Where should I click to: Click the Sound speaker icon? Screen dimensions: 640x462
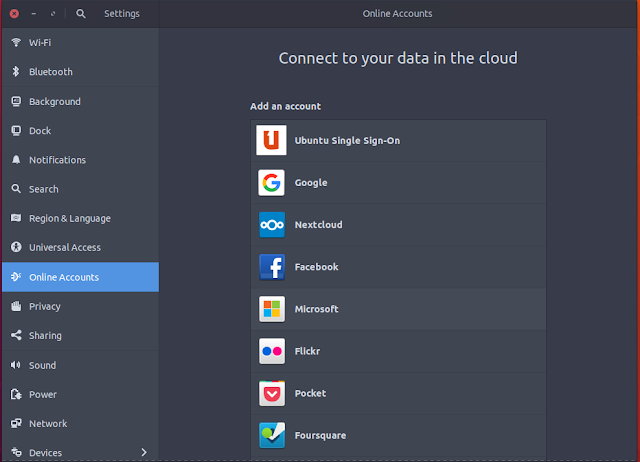click(16, 365)
